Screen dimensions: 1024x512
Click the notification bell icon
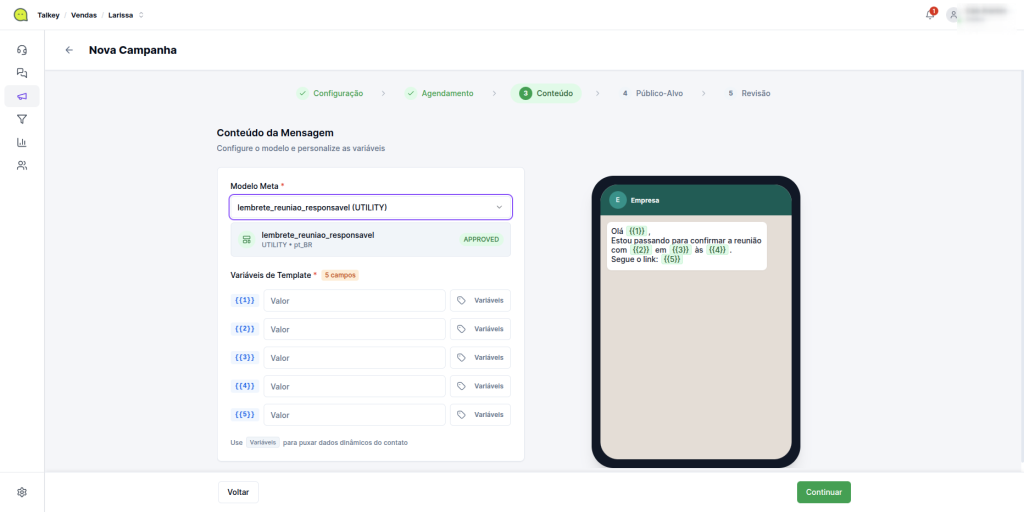point(930,14)
